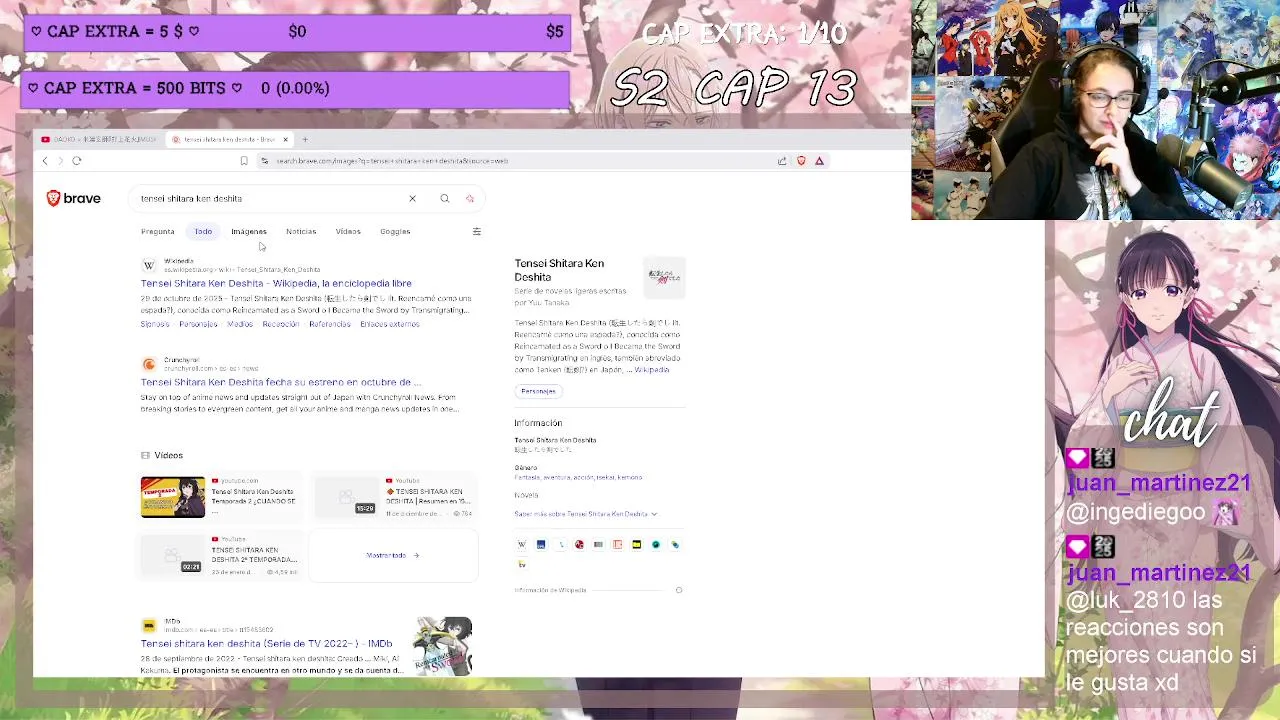Expand Saber más sobre Tensei Shitara Ken Deshita
The height and width of the screenshot is (720, 1280).
[585, 514]
